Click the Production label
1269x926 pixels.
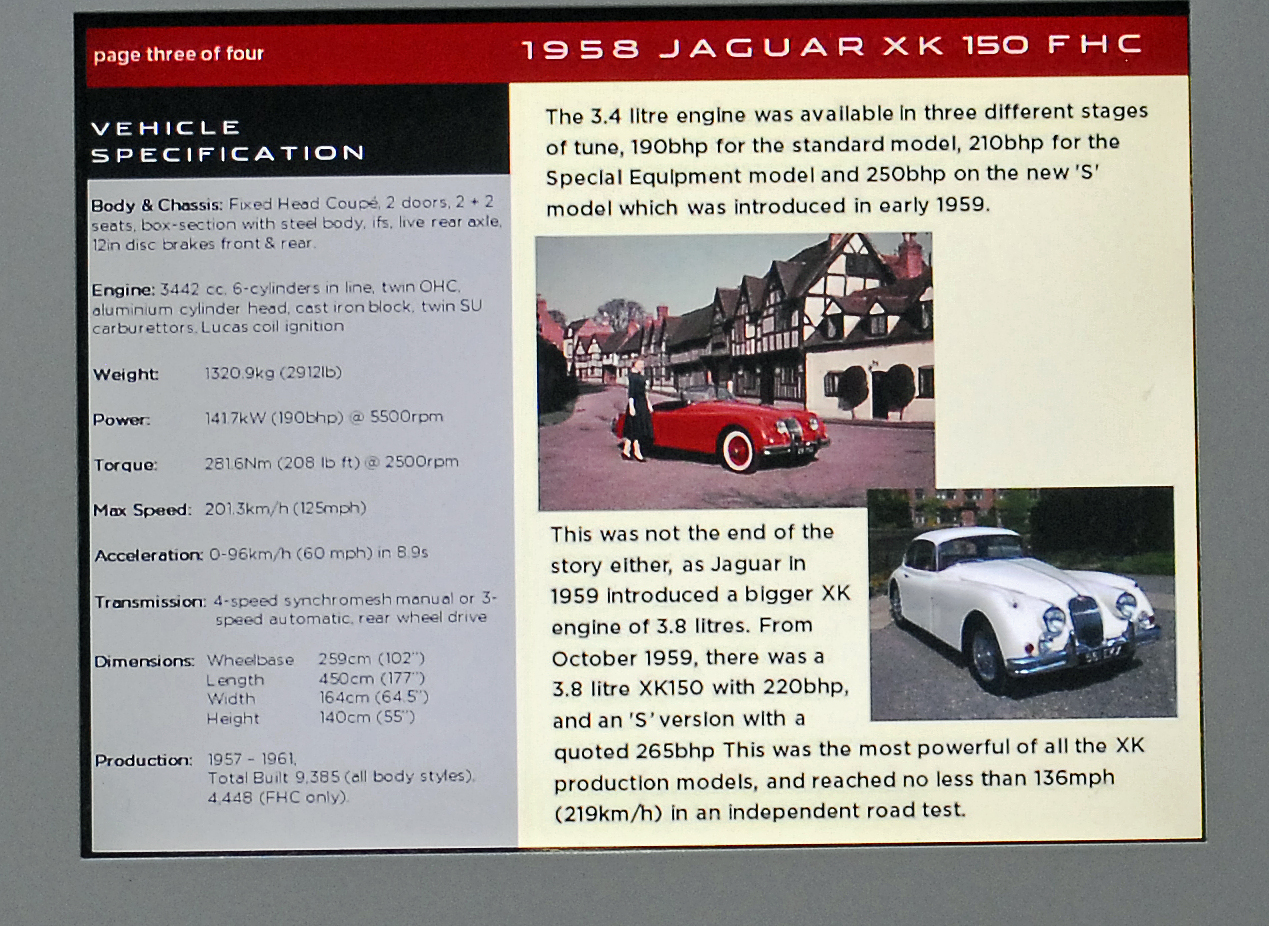[143, 760]
